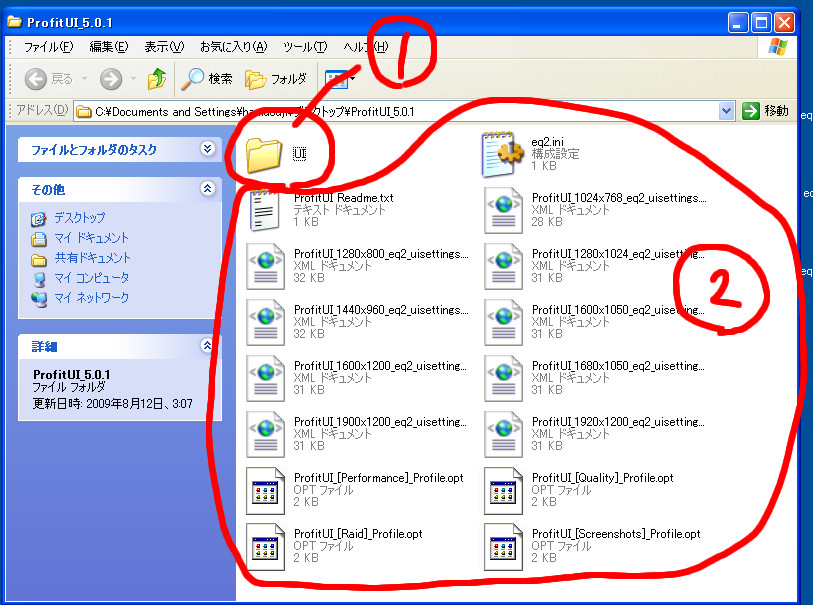
Task: Select ProfitUI Readme.txt file
Action: click(320, 209)
